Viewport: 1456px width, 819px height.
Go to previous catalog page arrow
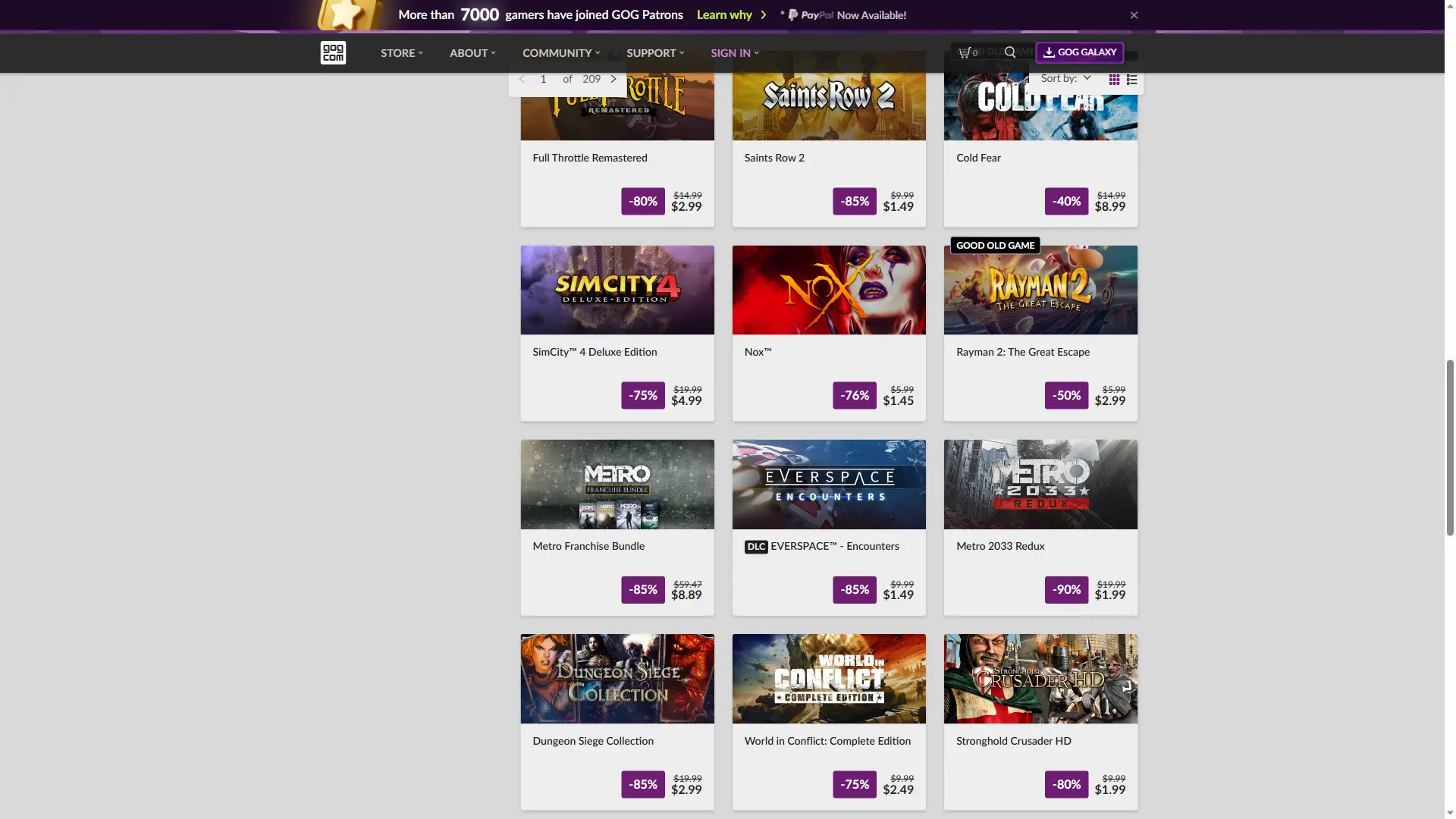click(522, 79)
